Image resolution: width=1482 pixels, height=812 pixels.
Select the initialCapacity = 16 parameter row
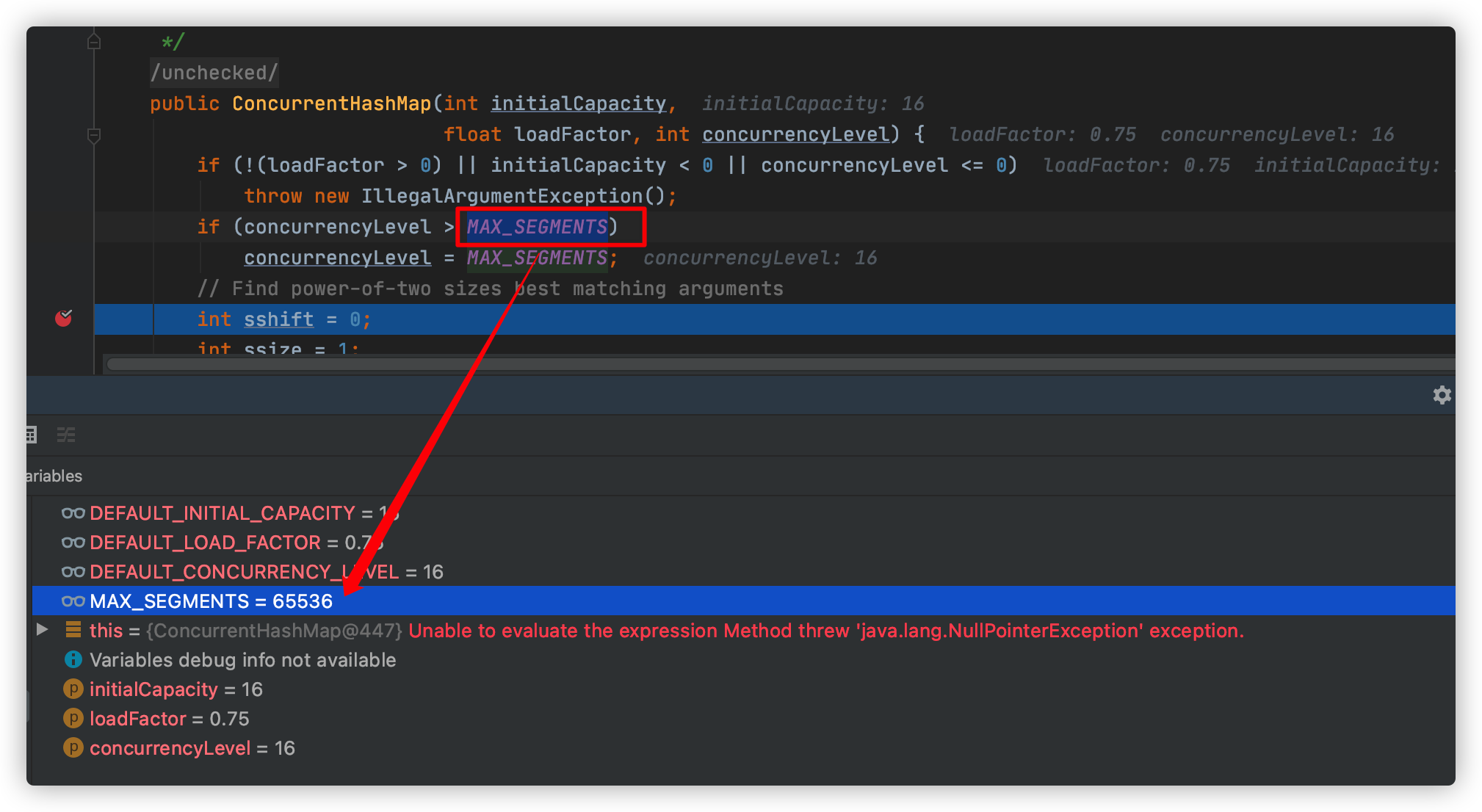(x=743, y=689)
